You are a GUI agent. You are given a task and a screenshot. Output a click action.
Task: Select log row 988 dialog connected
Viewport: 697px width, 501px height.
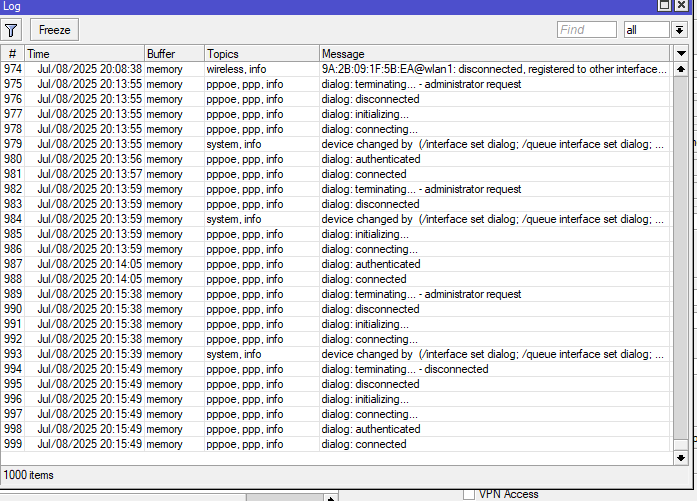click(x=336, y=279)
